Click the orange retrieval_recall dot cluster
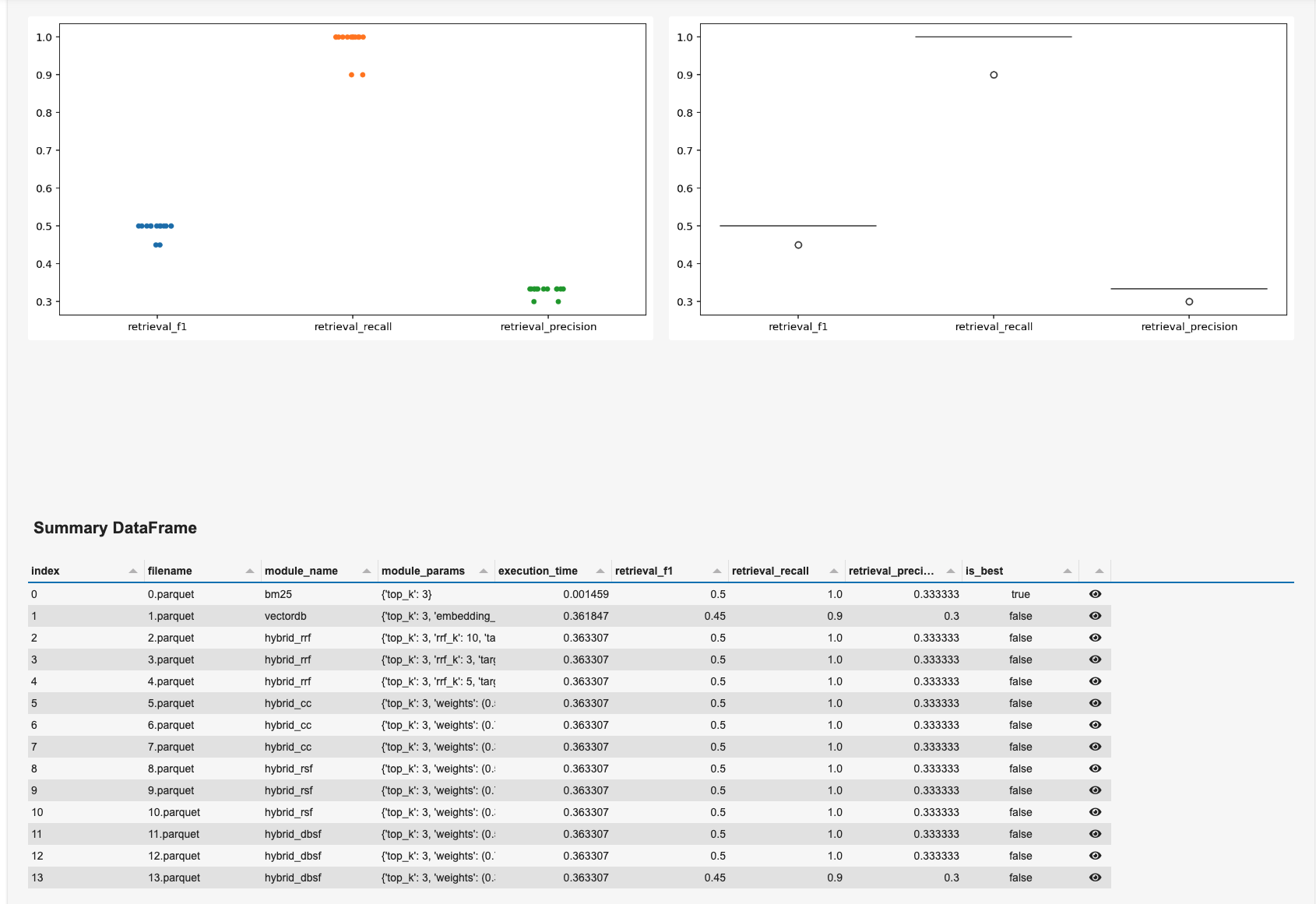The image size is (1316, 904). coord(350,37)
